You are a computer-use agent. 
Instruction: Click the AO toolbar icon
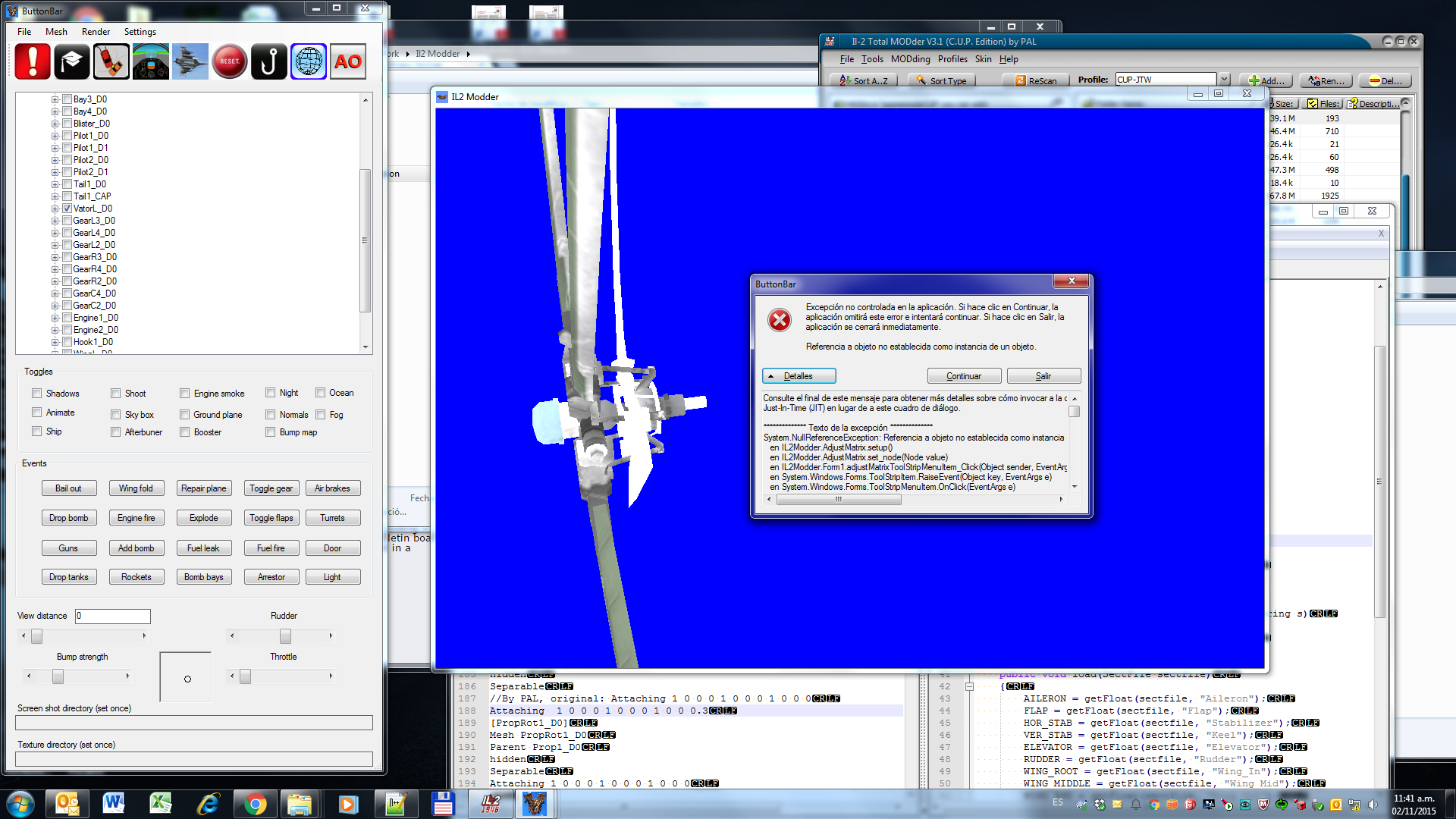(348, 61)
